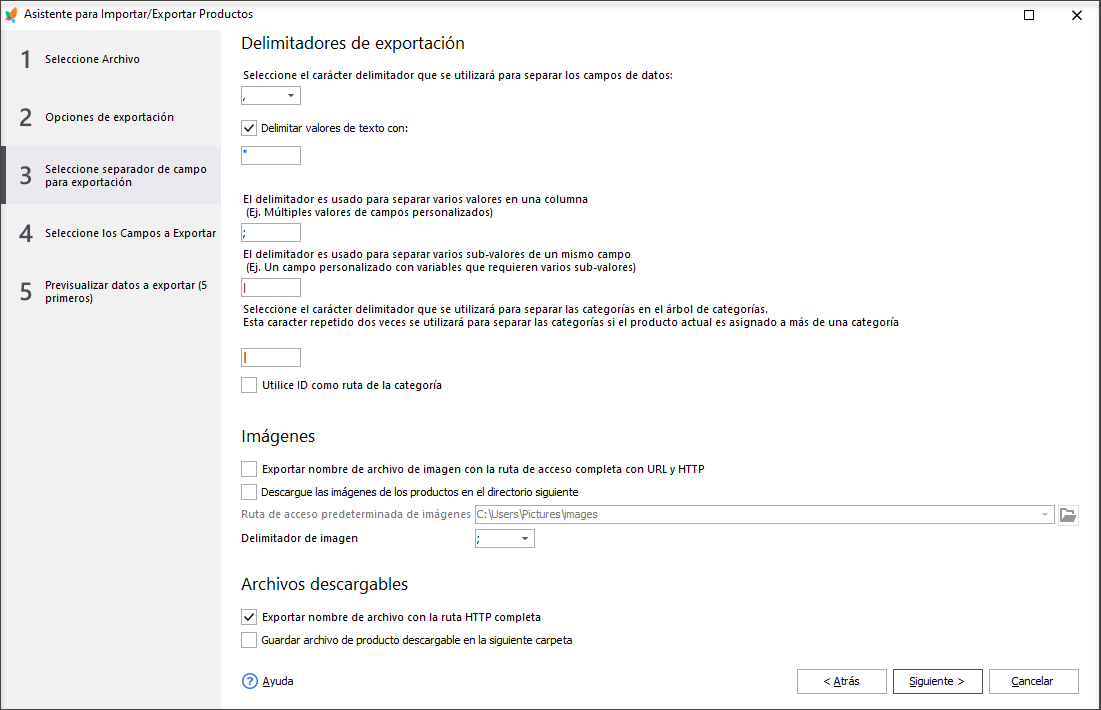
Task: Go to step 4 Seleccione los Campos a Exportar
Action: [111, 232]
